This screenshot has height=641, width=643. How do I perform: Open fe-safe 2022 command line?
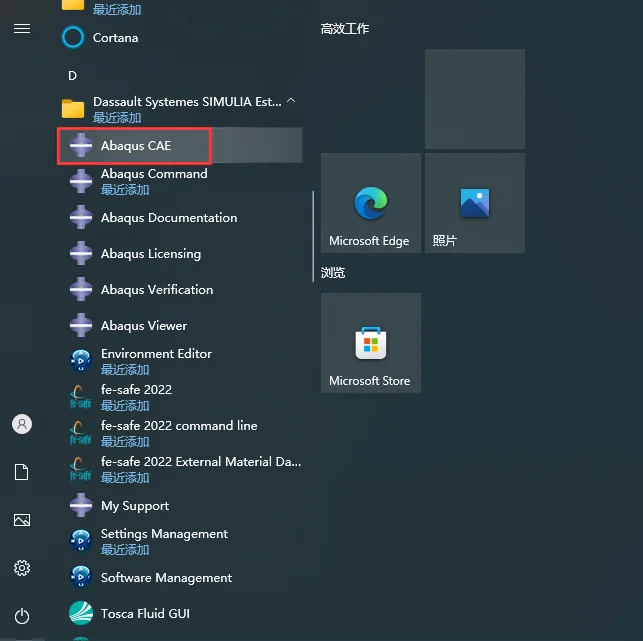point(180,433)
